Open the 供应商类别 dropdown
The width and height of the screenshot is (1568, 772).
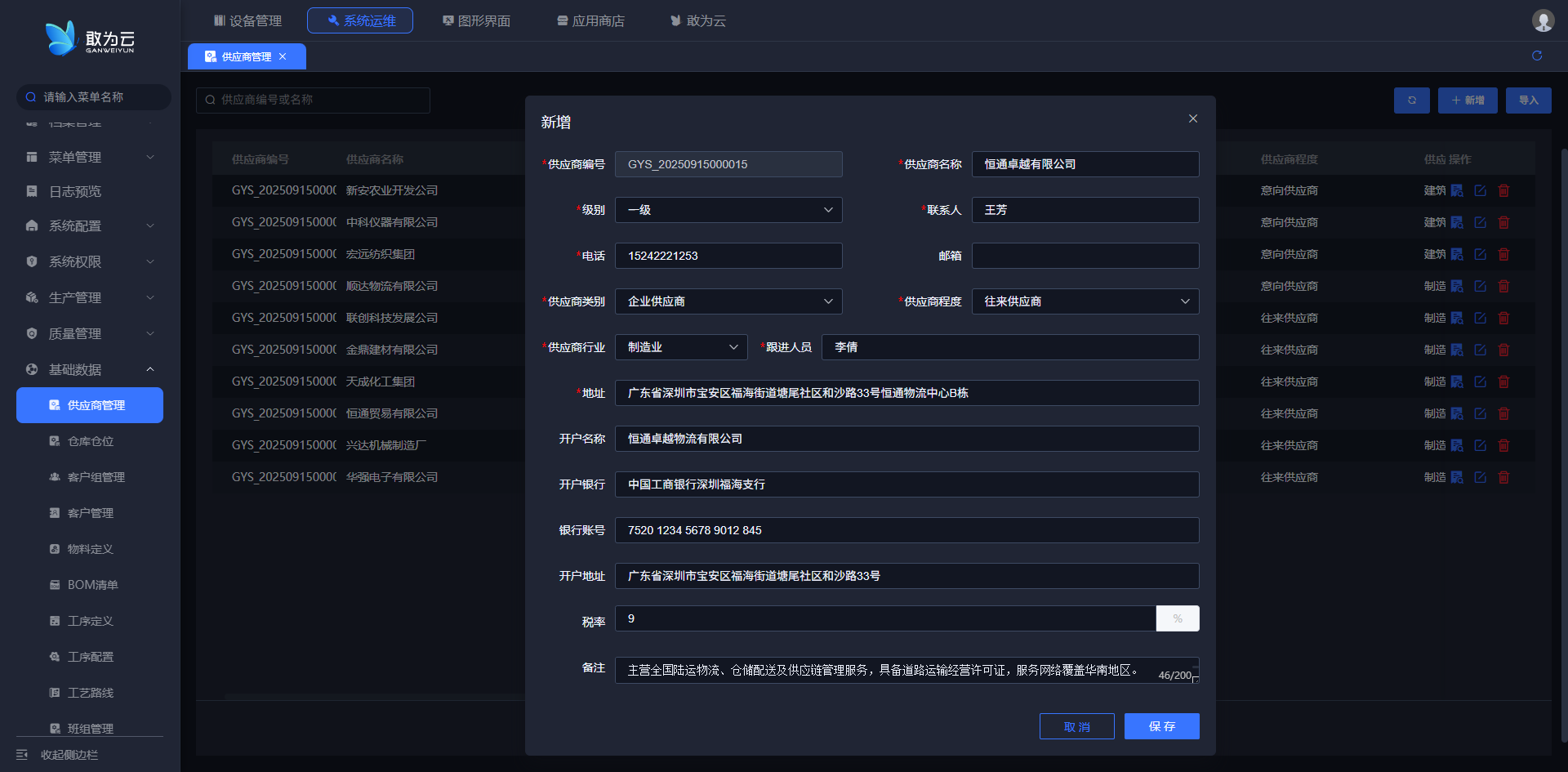(728, 301)
